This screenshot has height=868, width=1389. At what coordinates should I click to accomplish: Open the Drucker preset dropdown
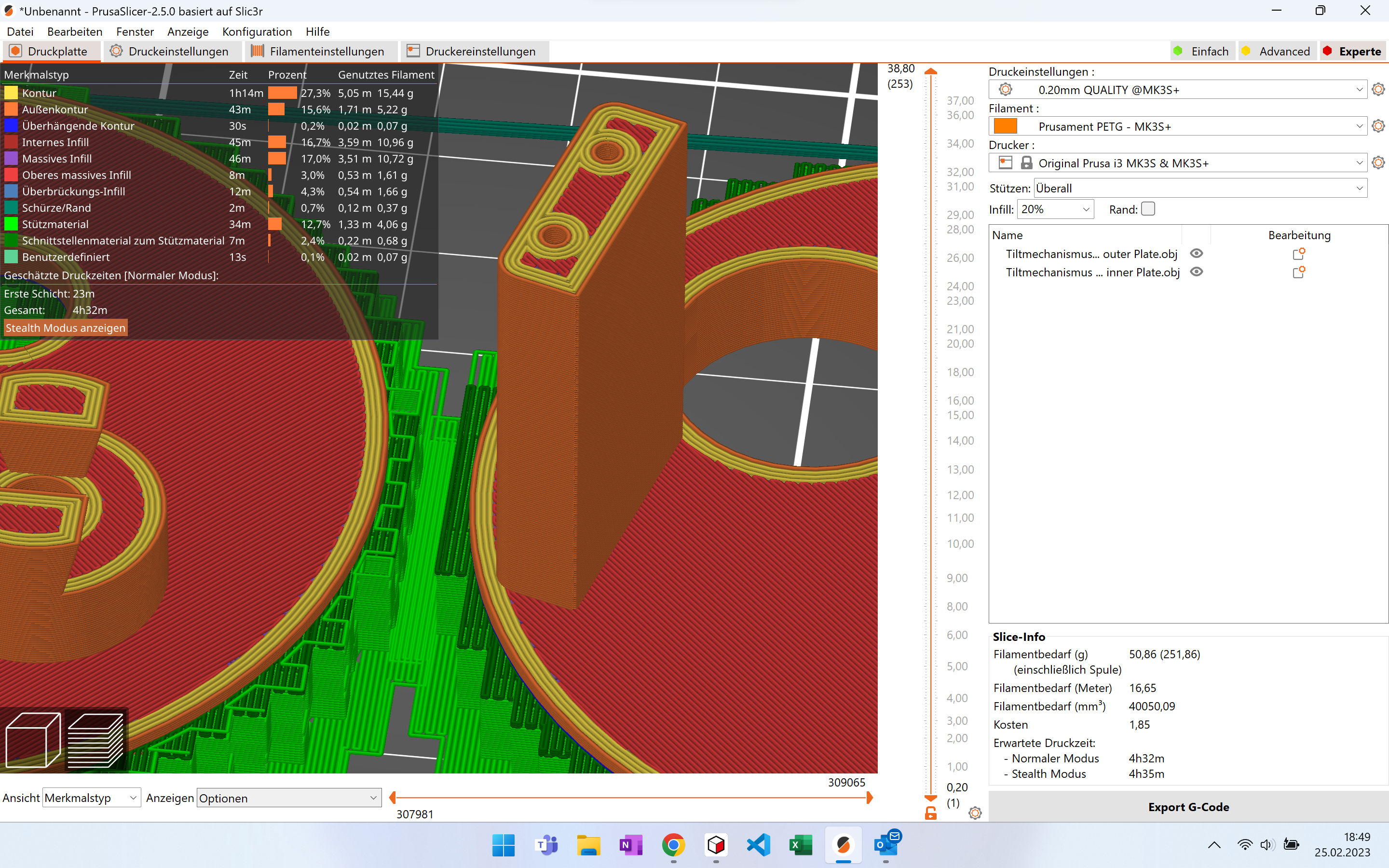point(1178,163)
